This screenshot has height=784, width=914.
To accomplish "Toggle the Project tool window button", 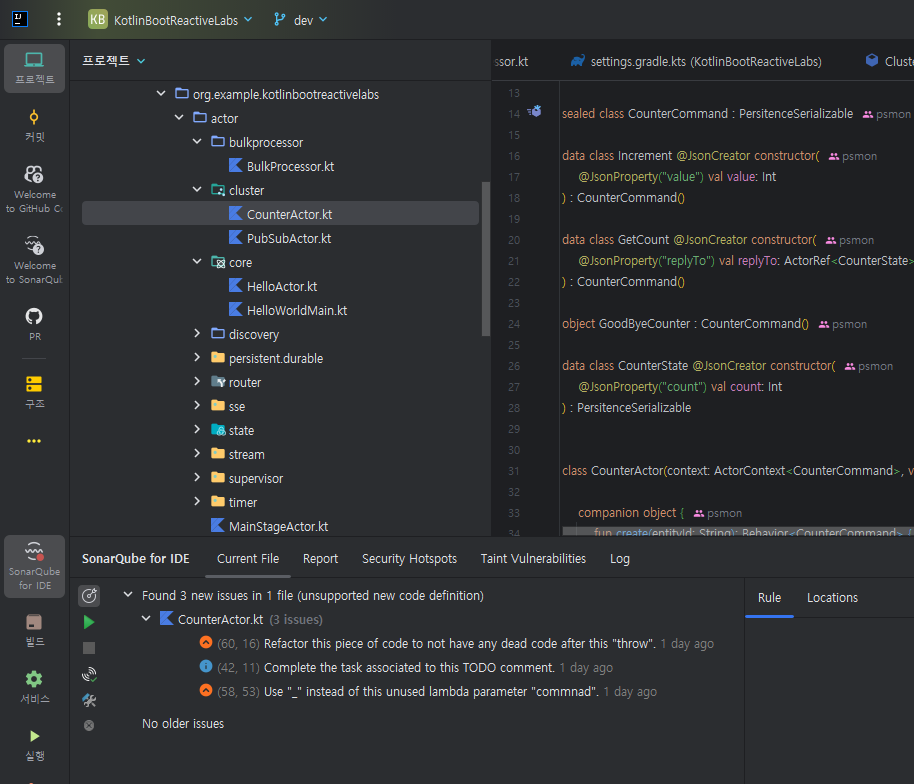I will 34,68.
